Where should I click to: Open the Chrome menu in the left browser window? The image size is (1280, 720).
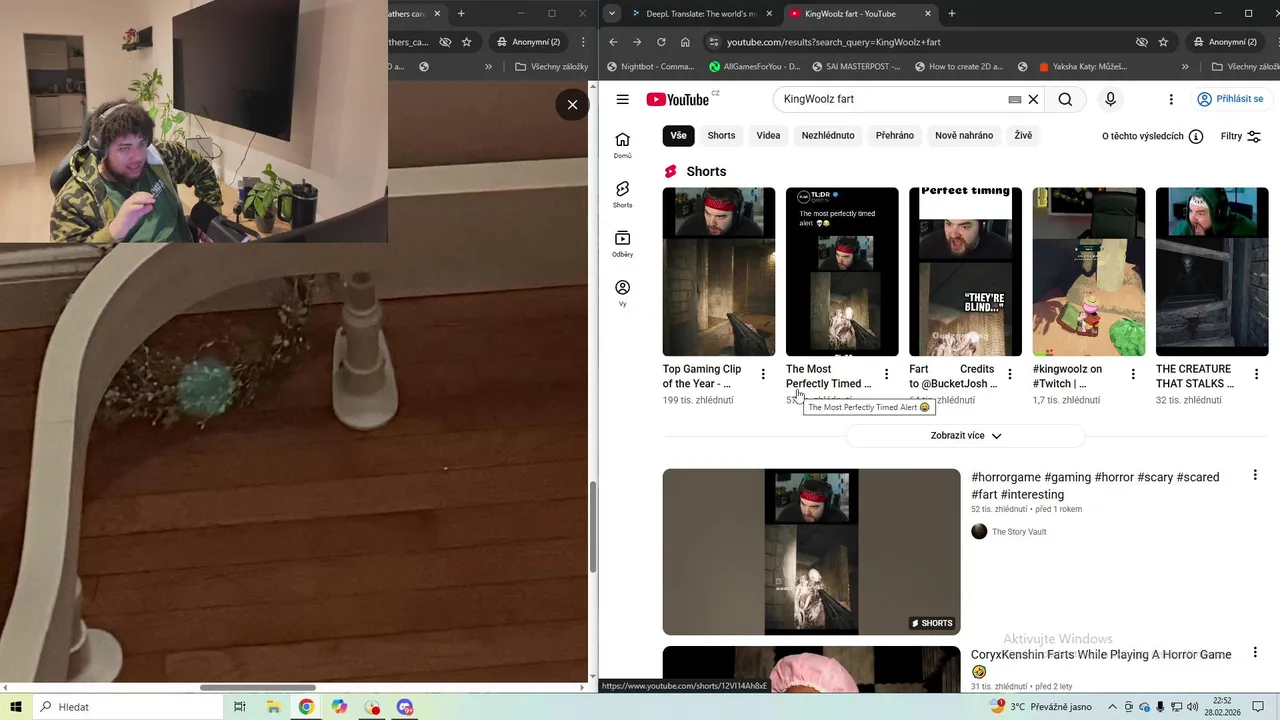(x=583, y=42)
